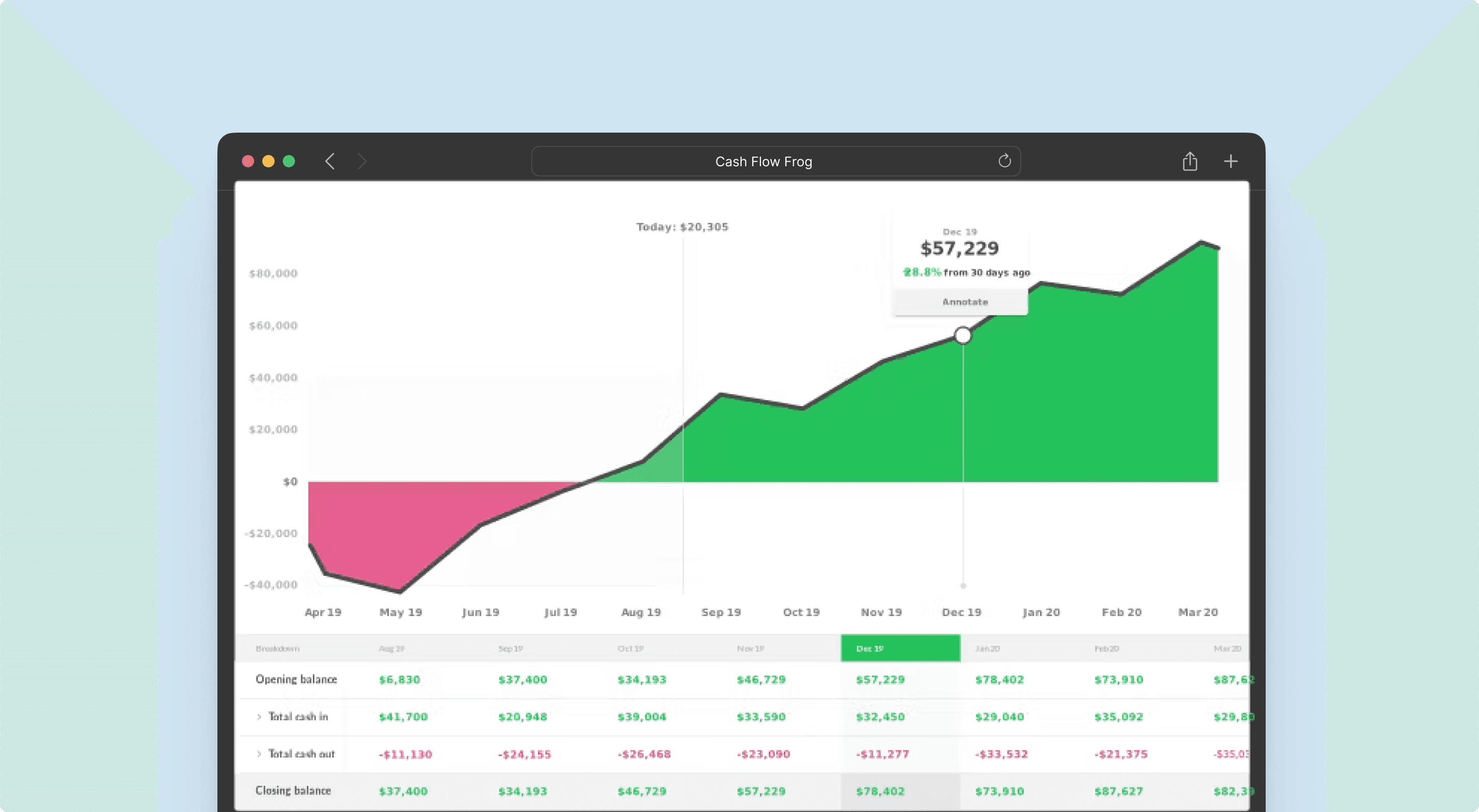Click the Dec 19 data point marker

[963, 335]
